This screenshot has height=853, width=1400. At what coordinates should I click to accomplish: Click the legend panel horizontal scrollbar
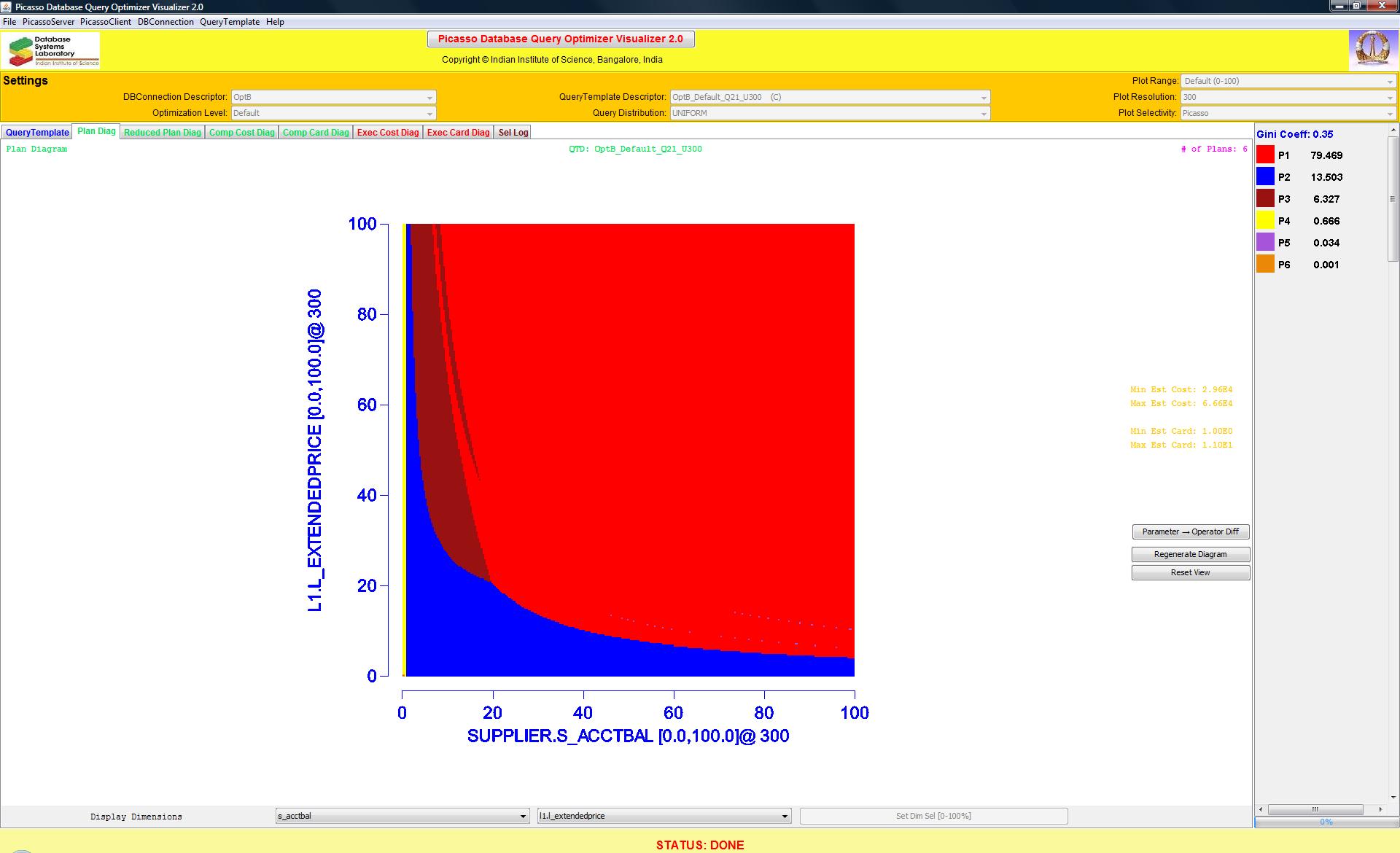(x=1315, y=809)
